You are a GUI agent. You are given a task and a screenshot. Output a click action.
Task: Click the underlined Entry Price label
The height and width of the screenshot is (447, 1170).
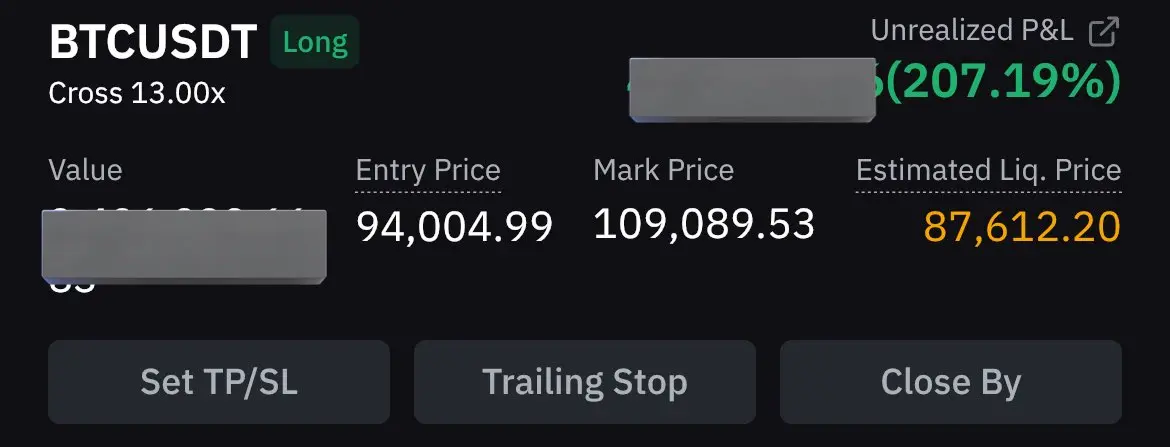coord(428,170)
